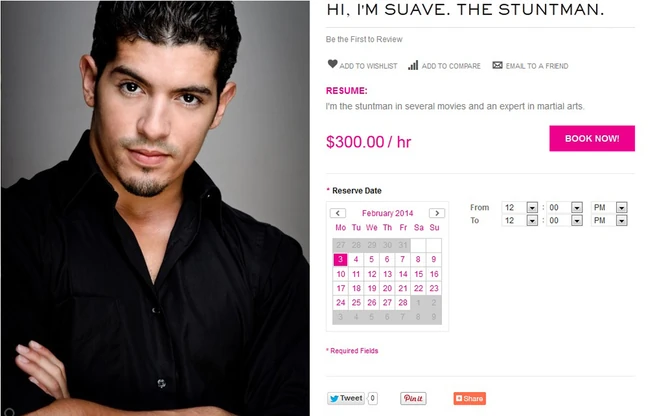Tweet this page via Twitter button
670x416 pixels.
click(x=346, y=398)
